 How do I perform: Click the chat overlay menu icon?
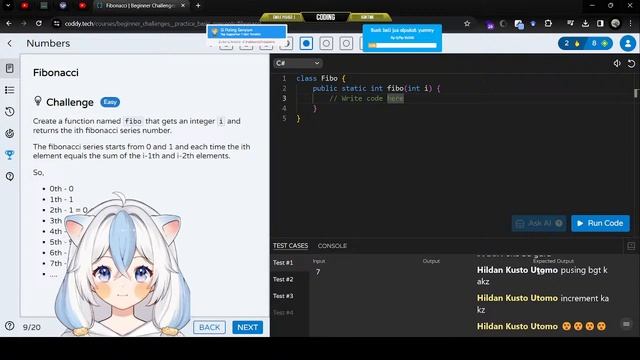coord(626,324)
